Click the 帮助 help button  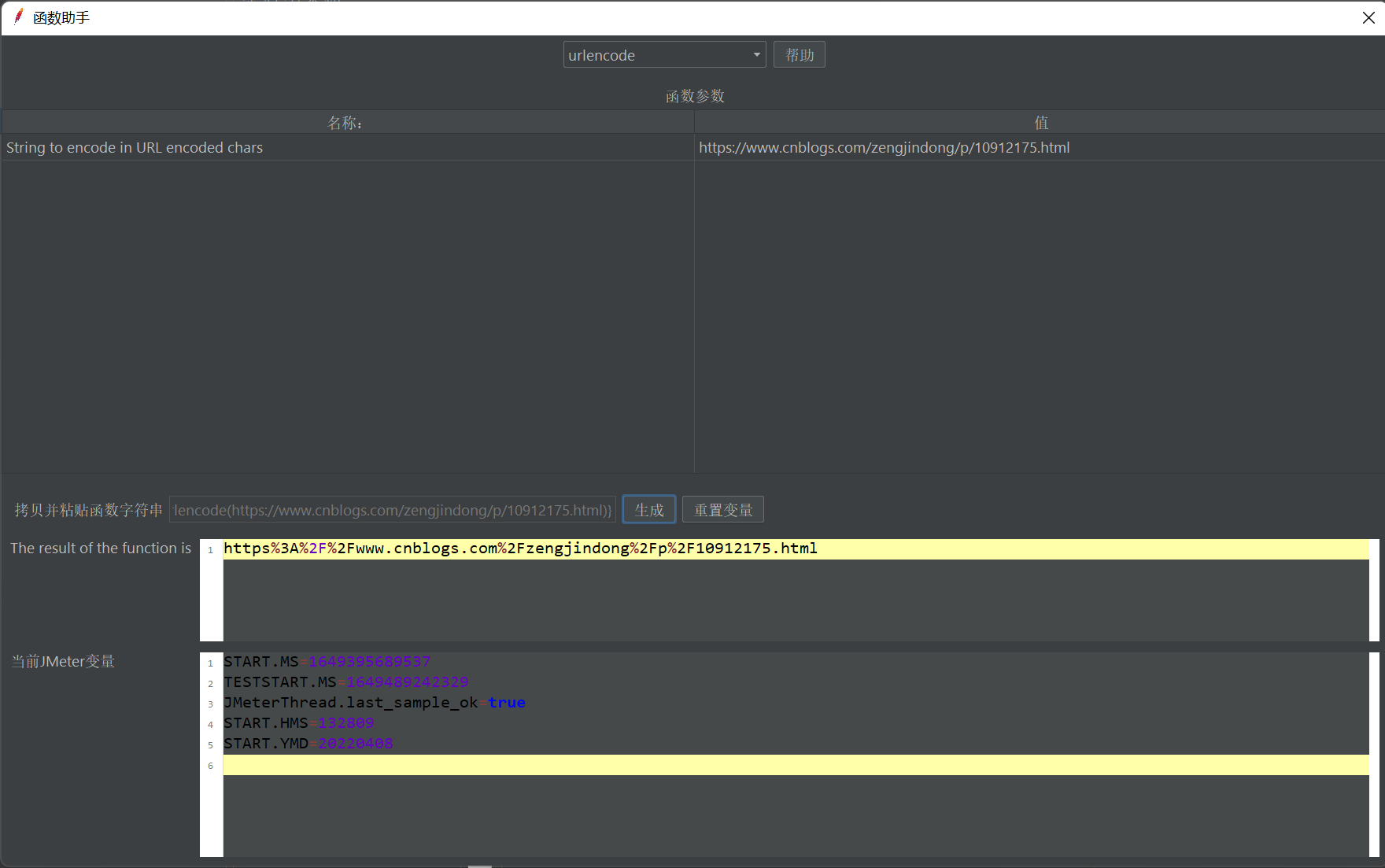click(799, 55)
